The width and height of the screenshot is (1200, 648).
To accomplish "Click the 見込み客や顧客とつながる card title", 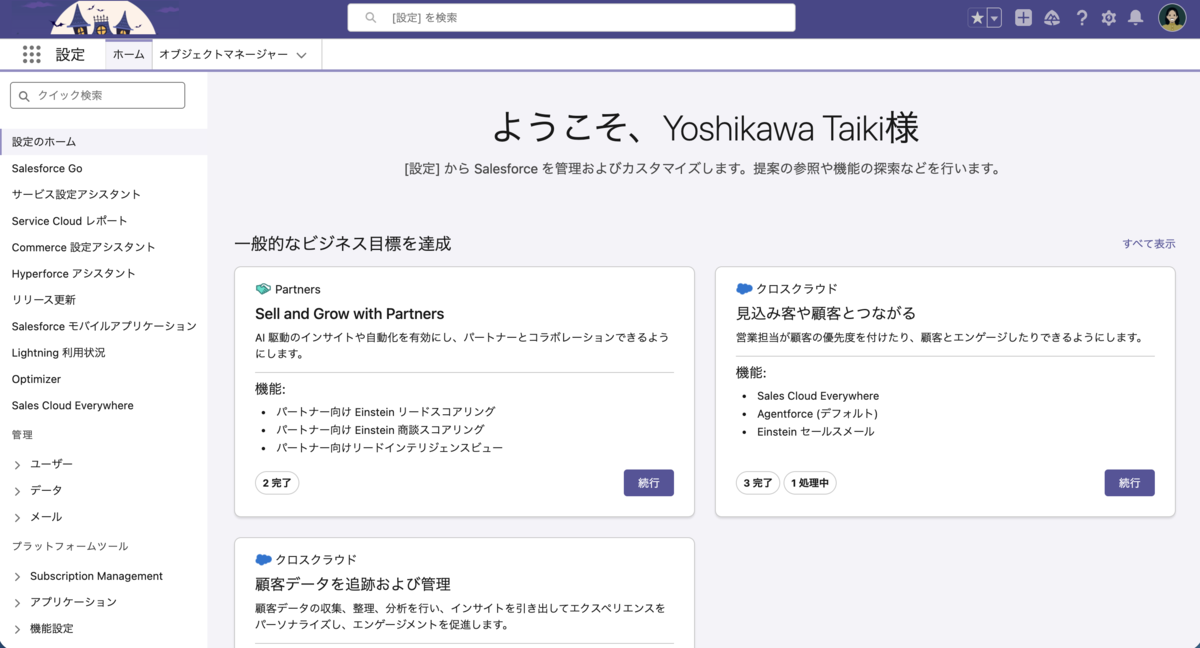I will tap(826, 313).
